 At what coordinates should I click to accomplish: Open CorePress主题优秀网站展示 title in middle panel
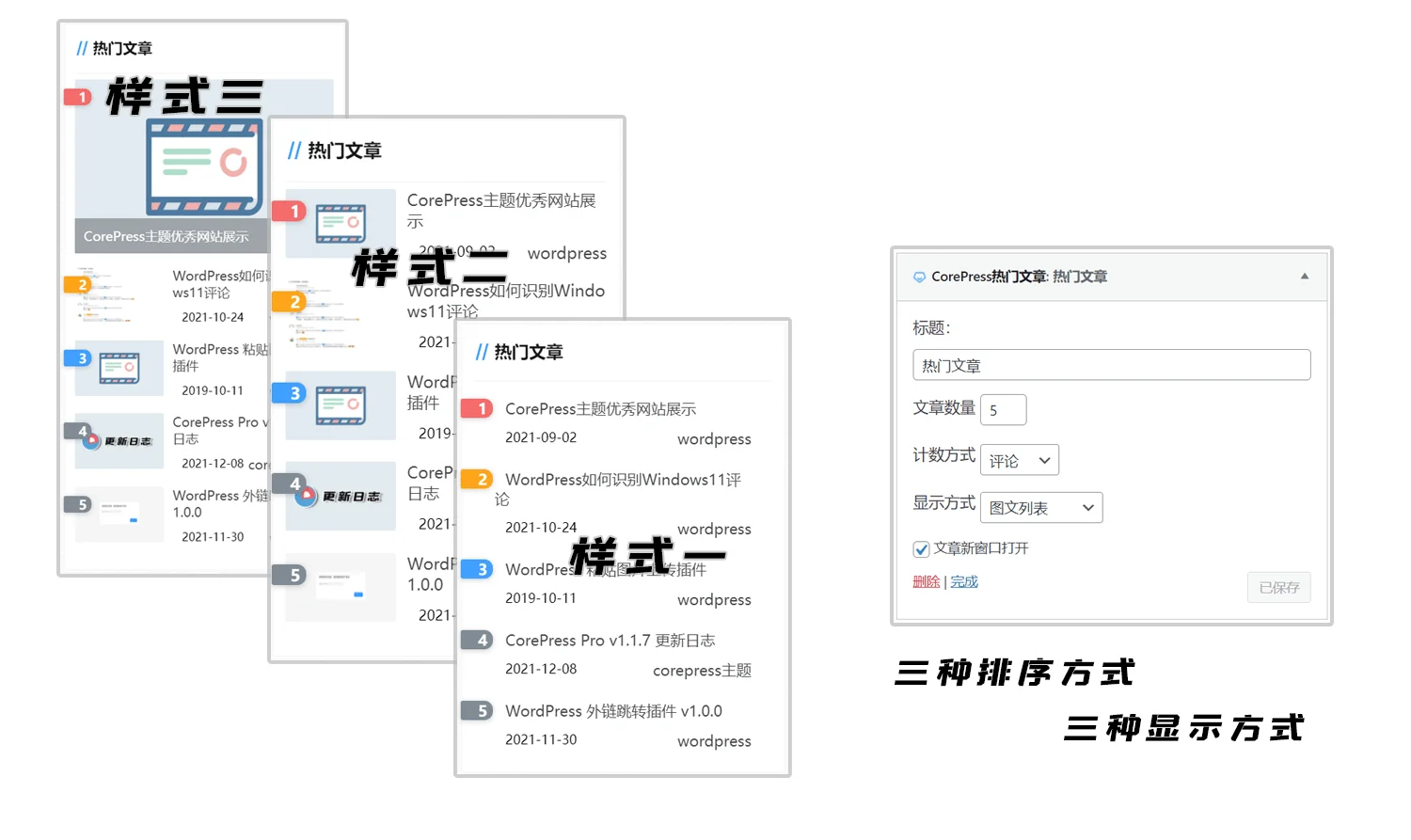(501, 211)
